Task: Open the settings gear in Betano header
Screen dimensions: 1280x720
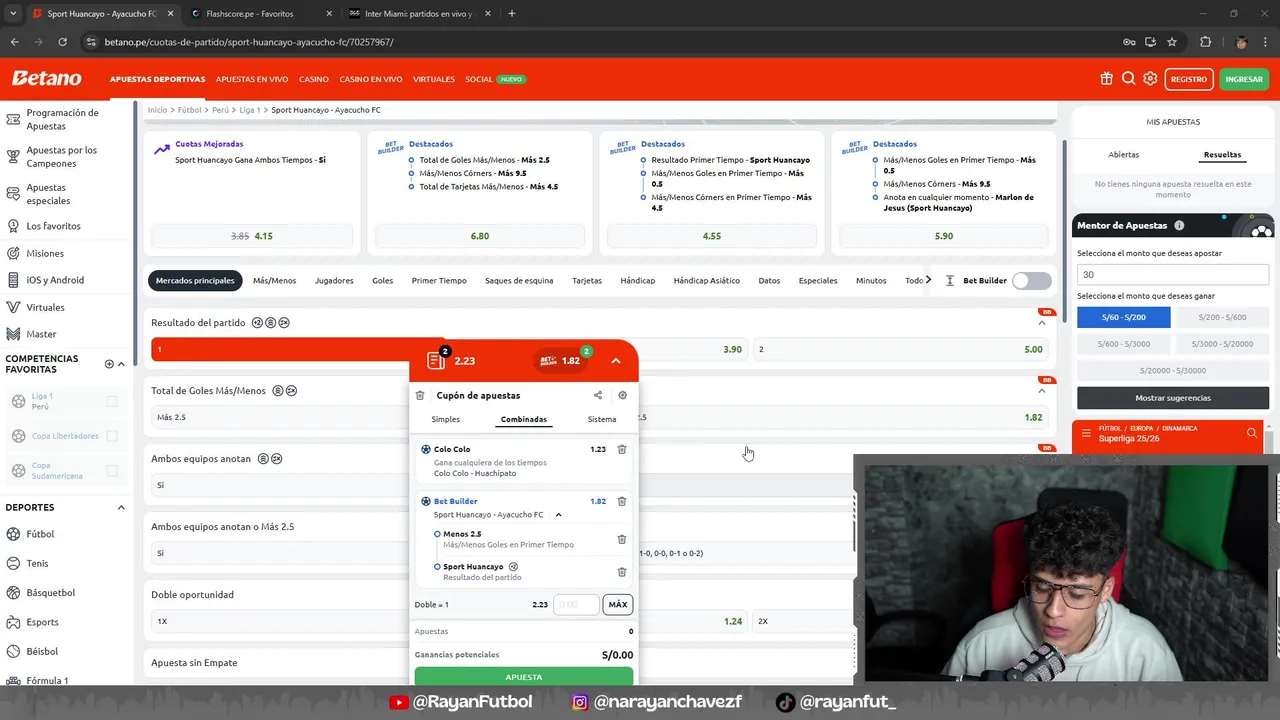Action: point(1150,79)
